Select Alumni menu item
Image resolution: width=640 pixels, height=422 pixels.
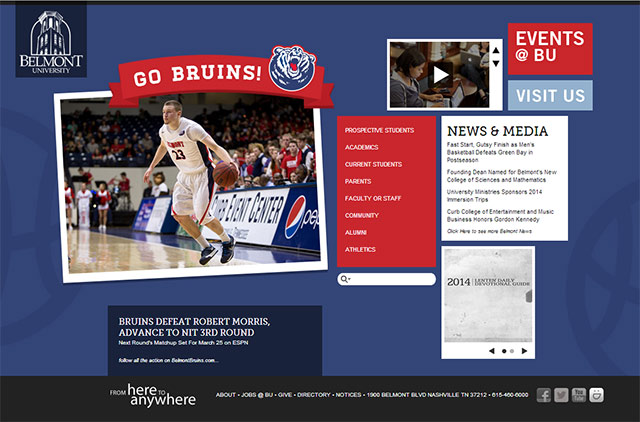[x=356, y=233]
